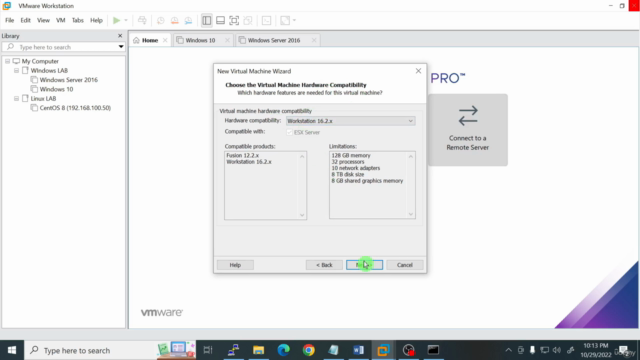
Task: Enter full screen mode via toolbar icon
Action: [x=234, y=20]
